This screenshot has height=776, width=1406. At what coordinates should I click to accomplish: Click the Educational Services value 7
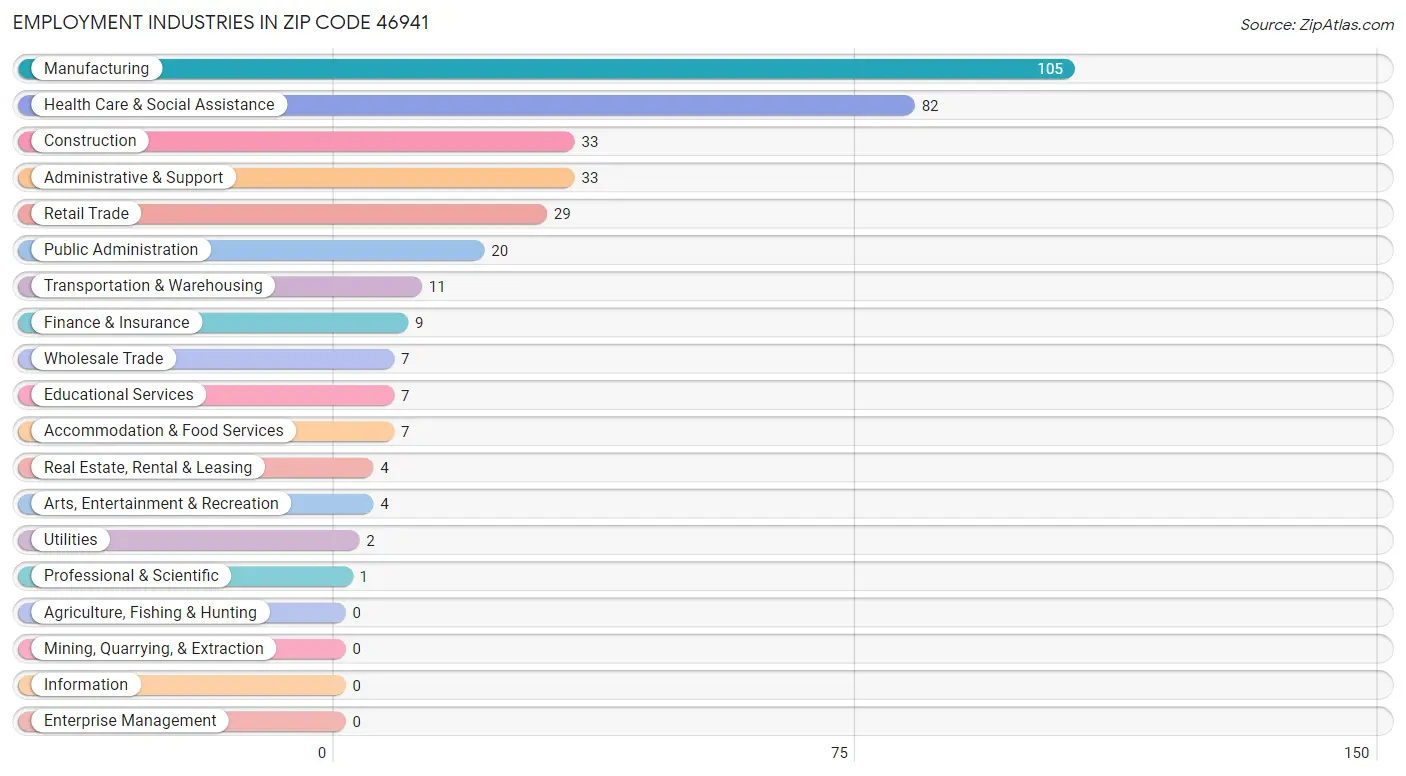405,396
